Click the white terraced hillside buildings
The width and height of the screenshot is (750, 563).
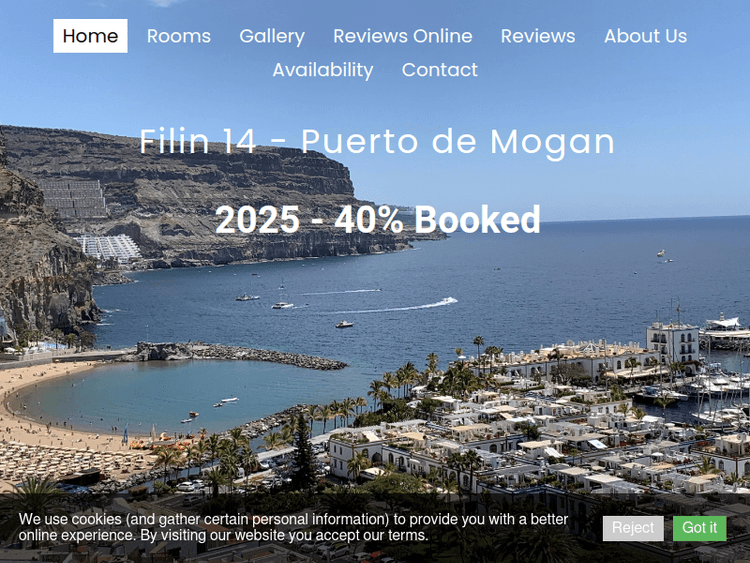click(x=110, y=247)
